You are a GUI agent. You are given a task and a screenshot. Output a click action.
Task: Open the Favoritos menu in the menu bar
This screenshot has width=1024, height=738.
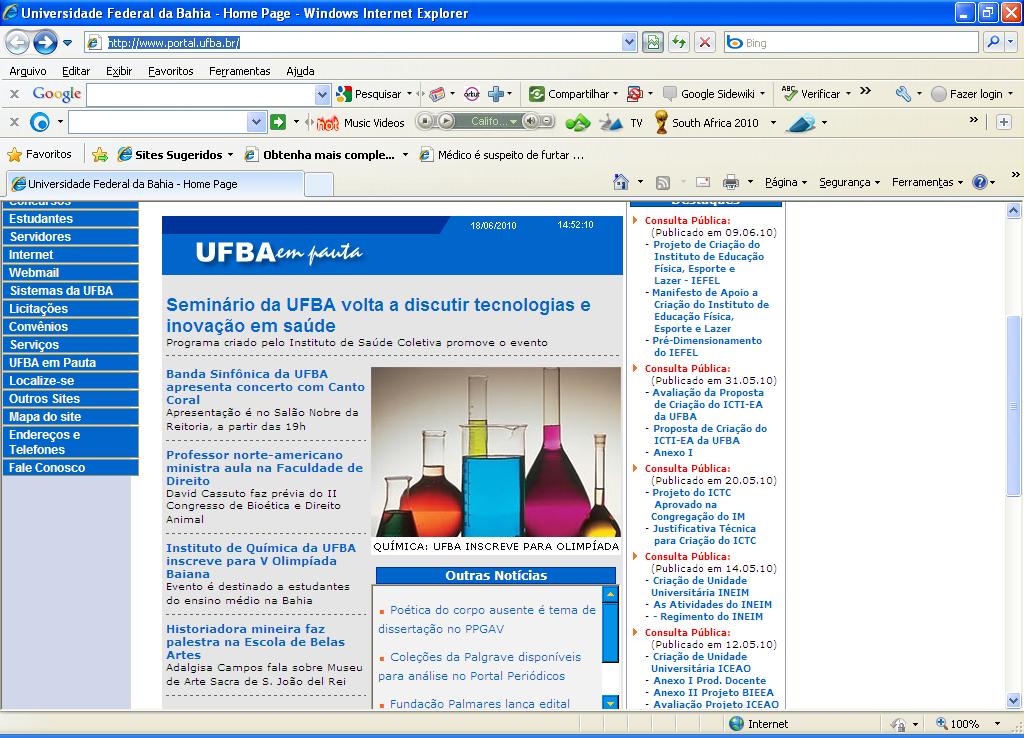click(170, 71)
